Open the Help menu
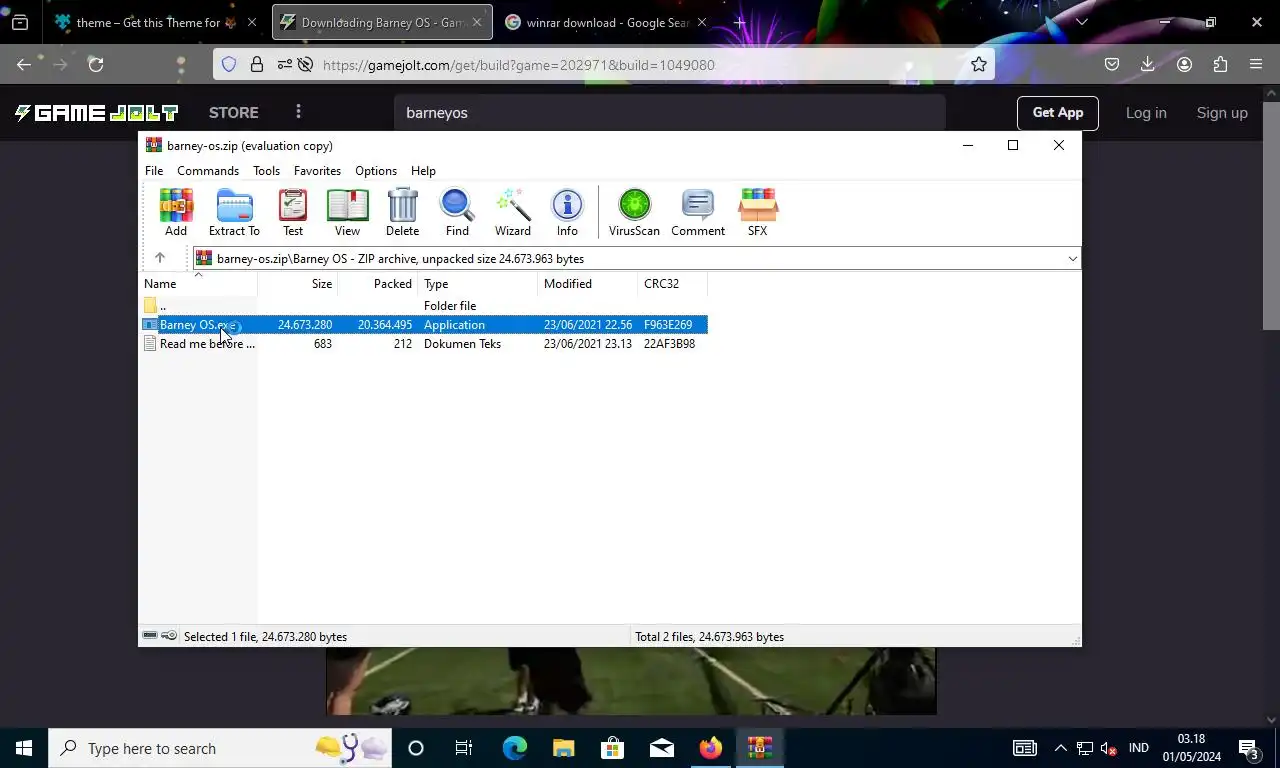1280x768 pixels. pos(423,171)
